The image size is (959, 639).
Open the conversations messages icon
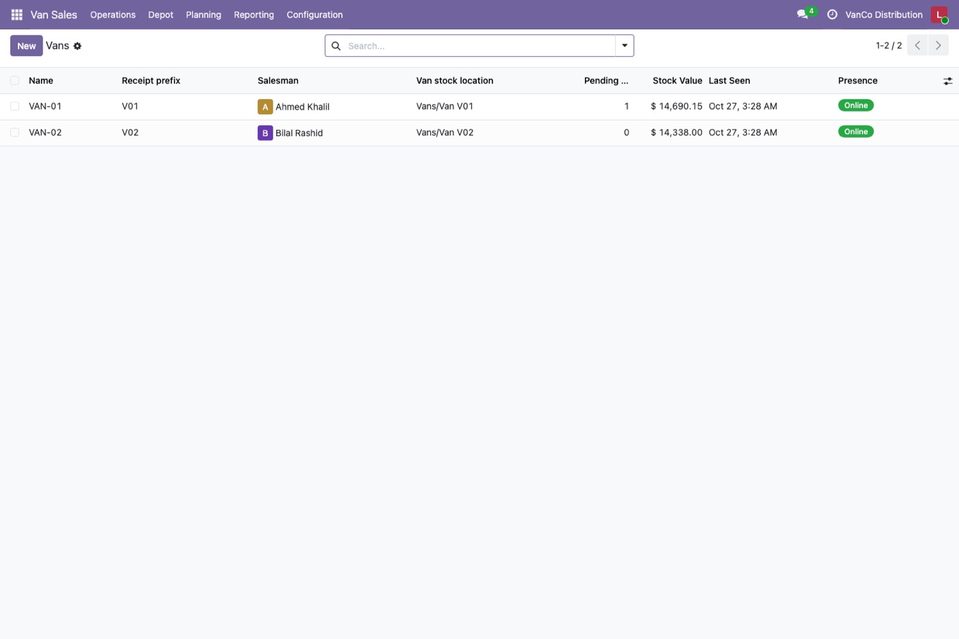click(802, 15)
